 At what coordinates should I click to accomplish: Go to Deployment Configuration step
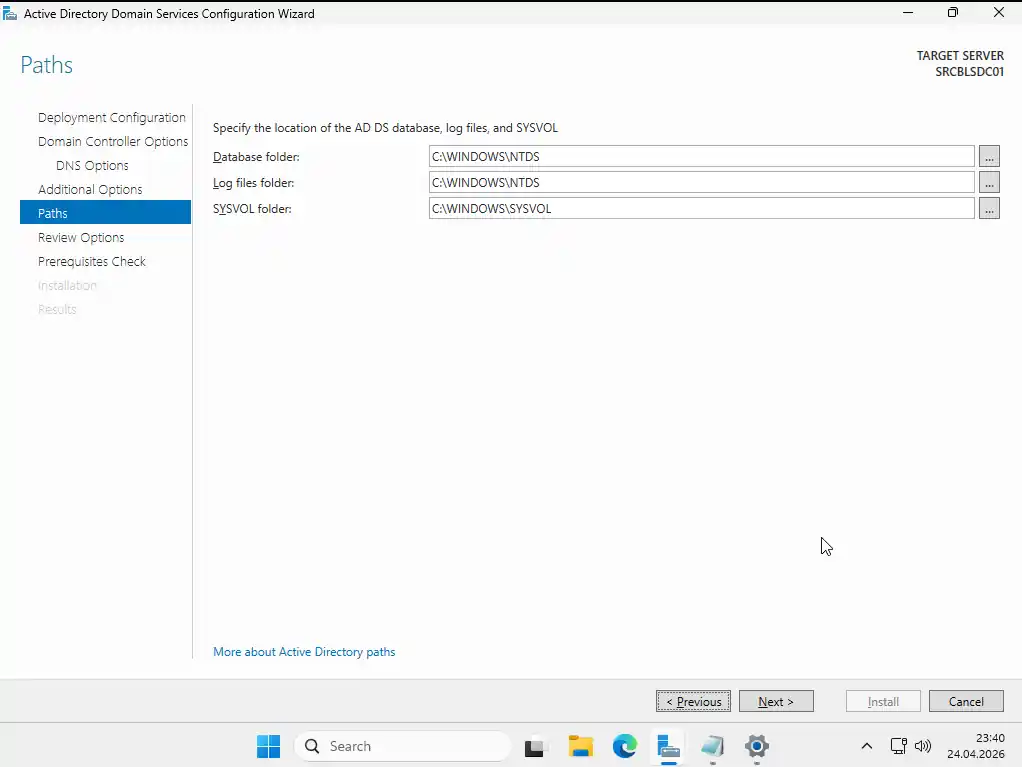pyautogui.click(x=111, y=117)
